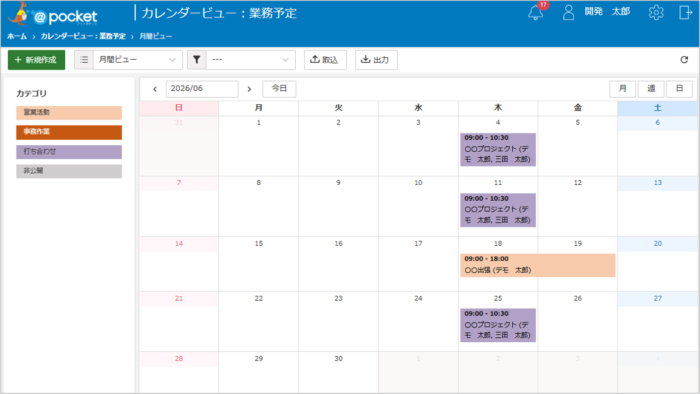The width and height of the screenshot is (700, 394).
Task: Click the 火 Tuesday column header
Action: [x=338, y=108]
